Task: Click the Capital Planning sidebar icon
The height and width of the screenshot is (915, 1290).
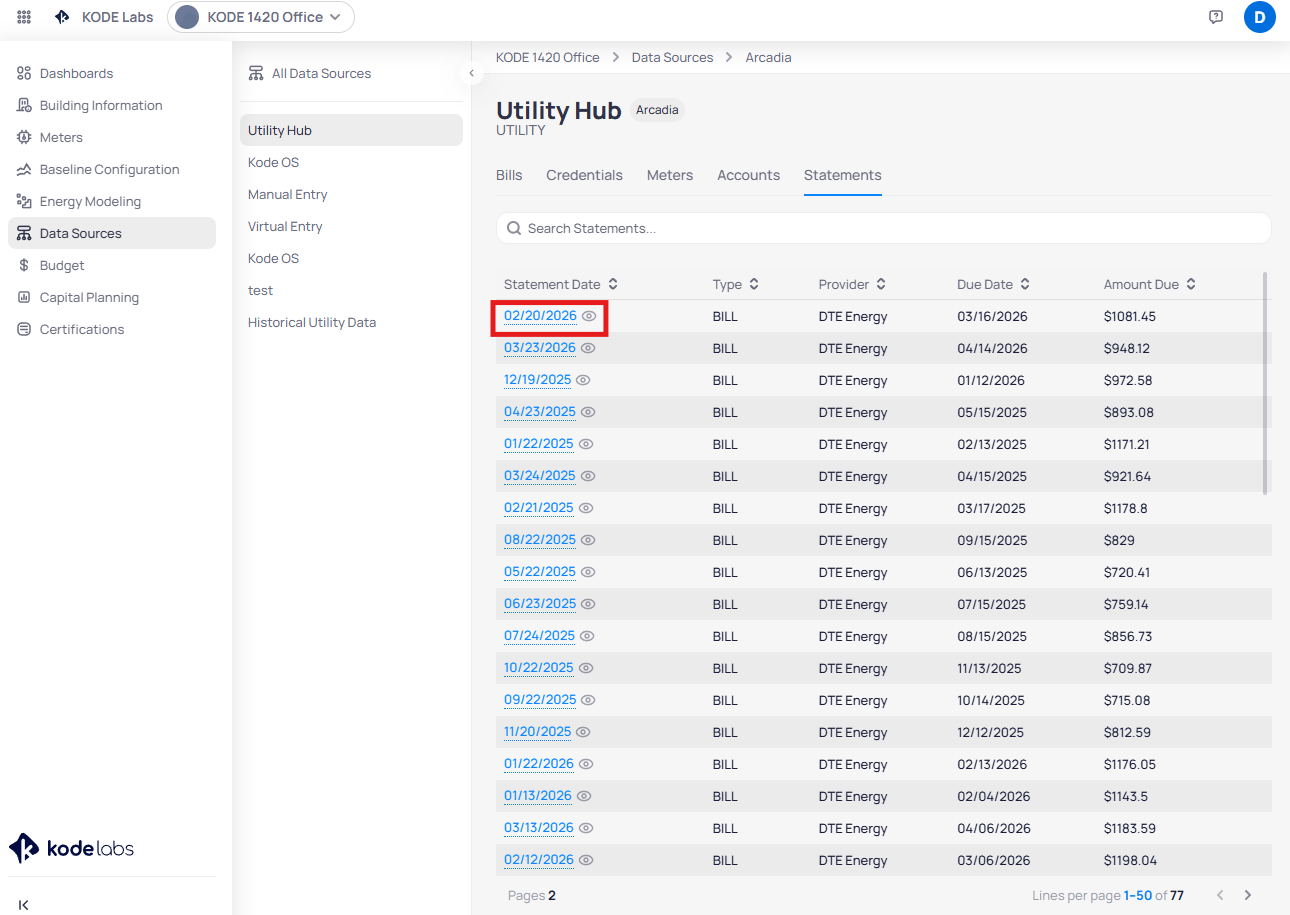Action: click(x=24, y=297)
